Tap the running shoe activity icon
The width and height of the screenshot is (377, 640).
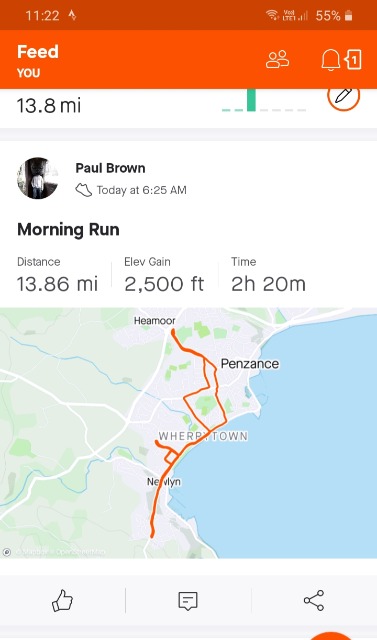coord(84,190)
